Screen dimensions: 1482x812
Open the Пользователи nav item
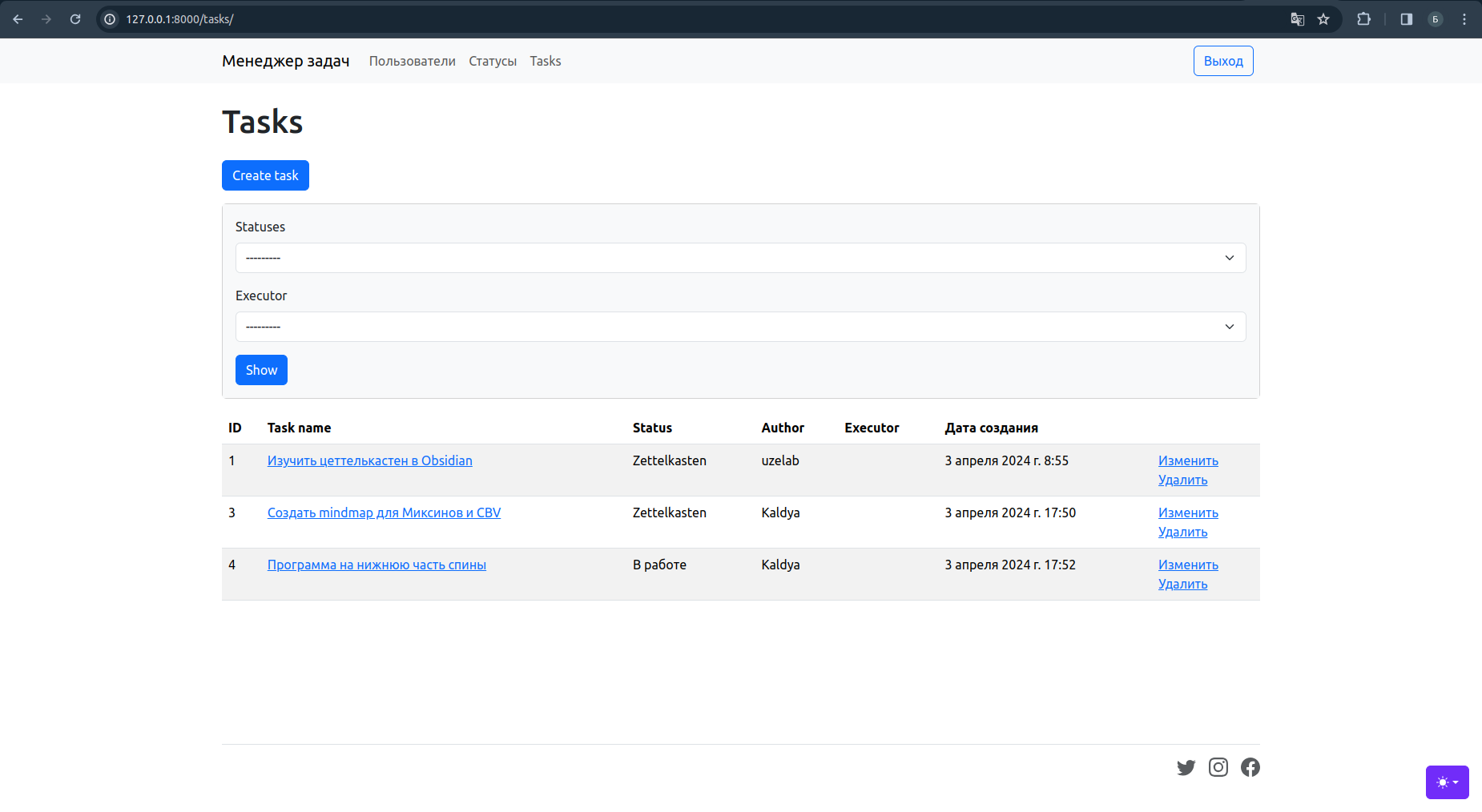pos(412,61)
